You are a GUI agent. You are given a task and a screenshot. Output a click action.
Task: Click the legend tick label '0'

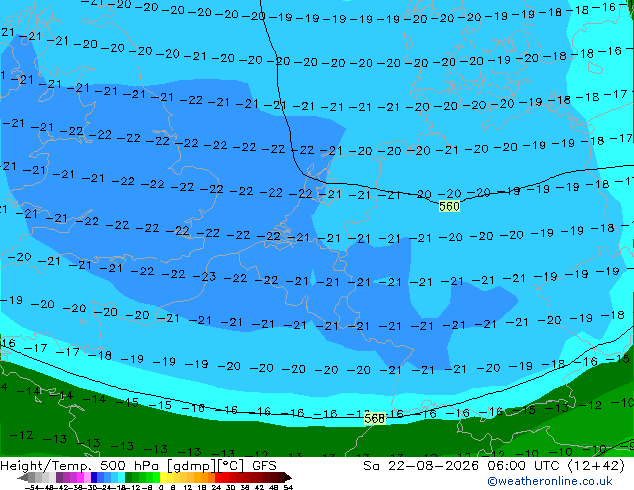[x=161, y=488]
